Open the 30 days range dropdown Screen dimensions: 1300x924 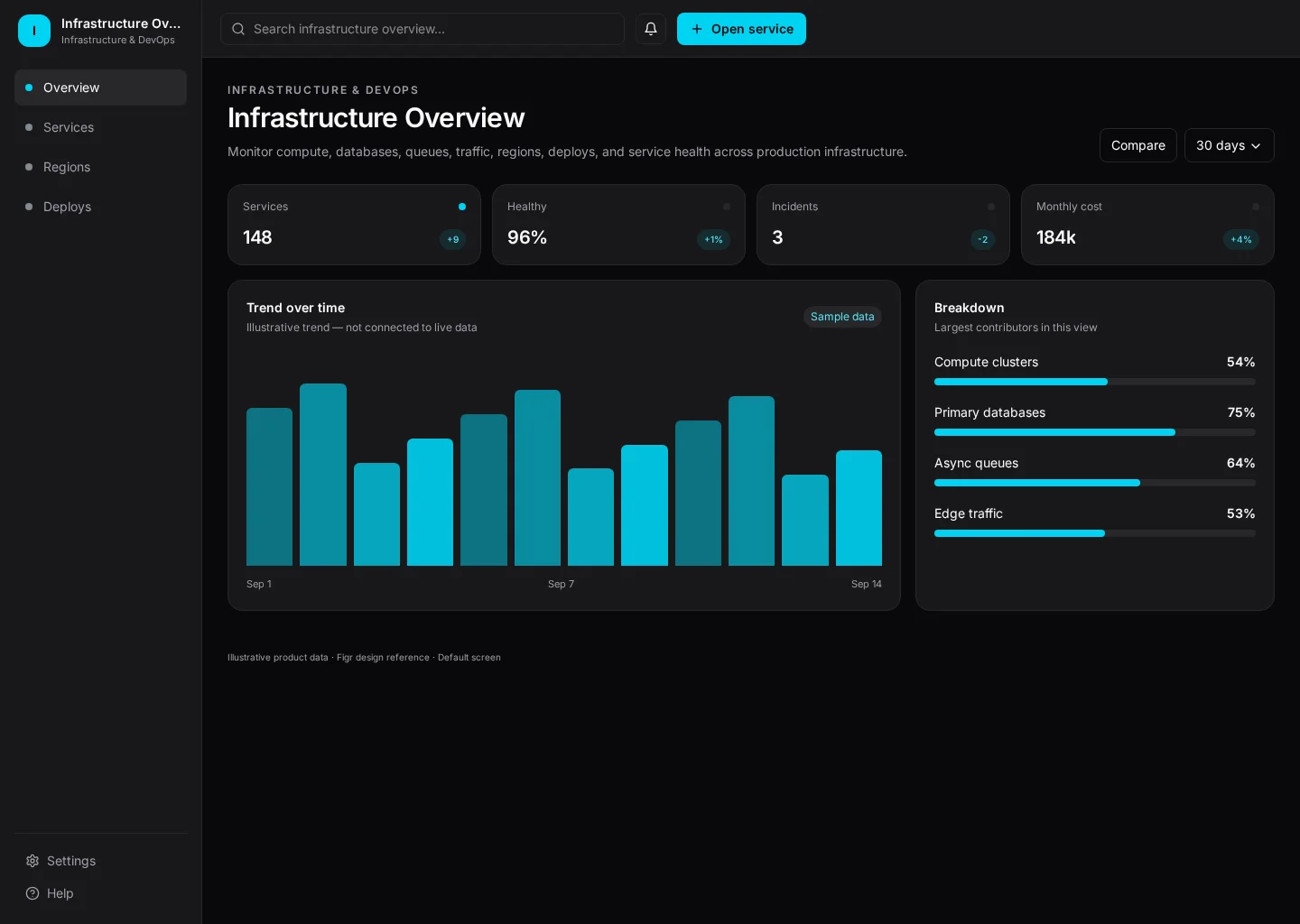[x=1229, y=145]
